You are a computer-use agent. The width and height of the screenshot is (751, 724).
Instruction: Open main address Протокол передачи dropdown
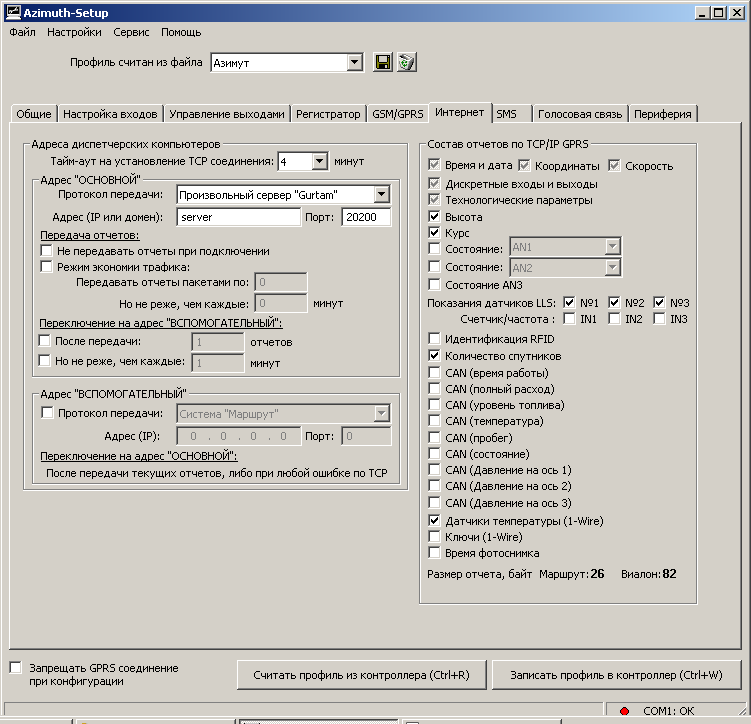click(x=382, y=194)
